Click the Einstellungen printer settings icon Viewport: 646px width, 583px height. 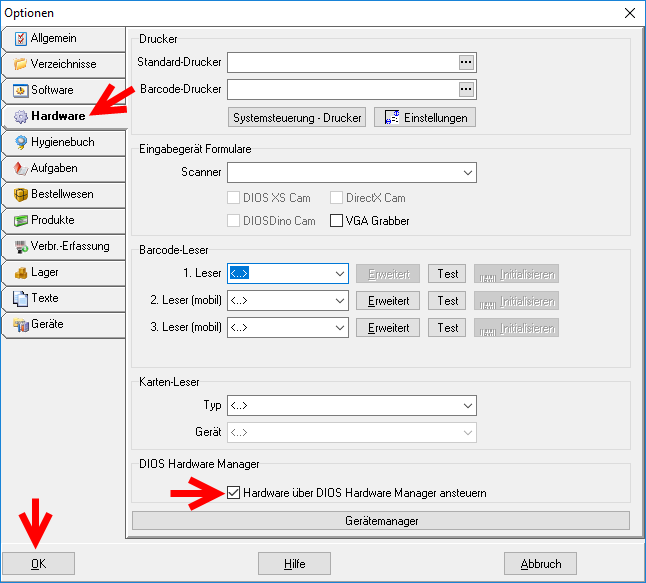pyautogui.click(x=391, y=117)
